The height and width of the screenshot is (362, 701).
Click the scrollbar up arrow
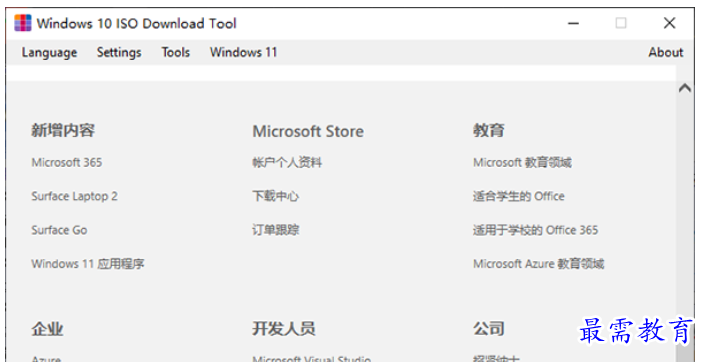tap(684, 88)
